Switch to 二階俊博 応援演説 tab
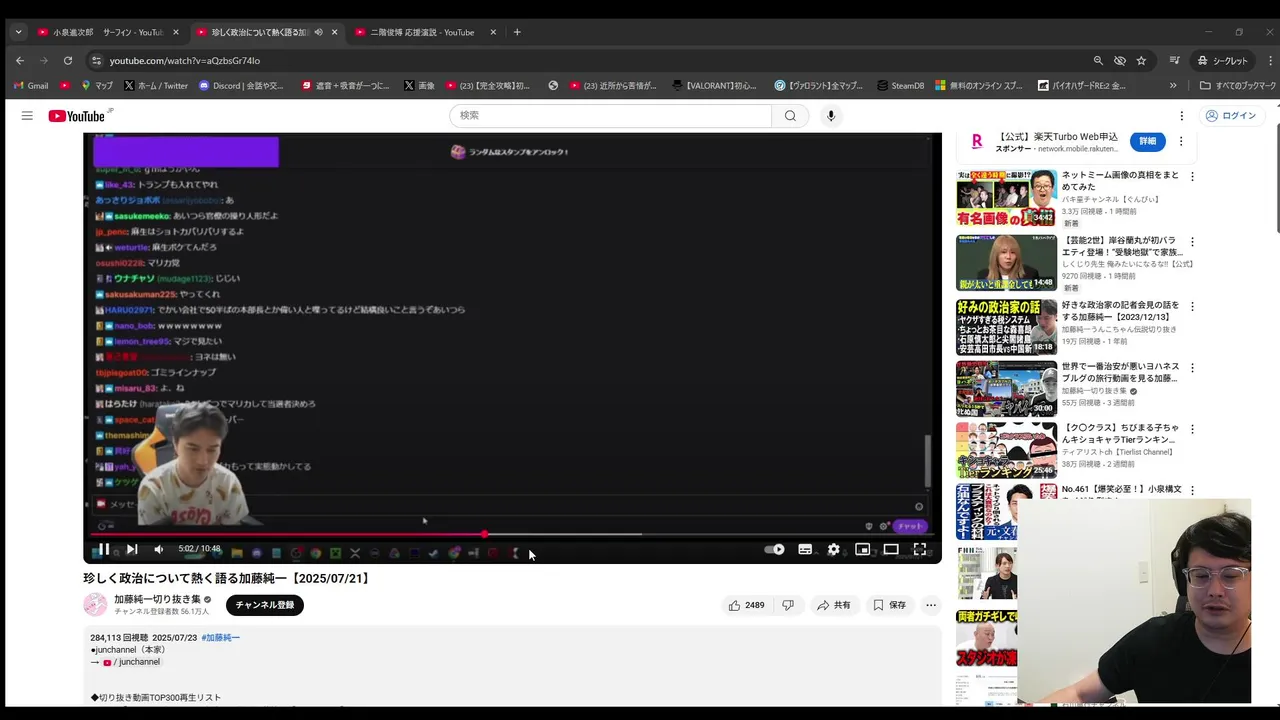The width and height of the screenshot is (1280, 720). [x=423, y=32]
